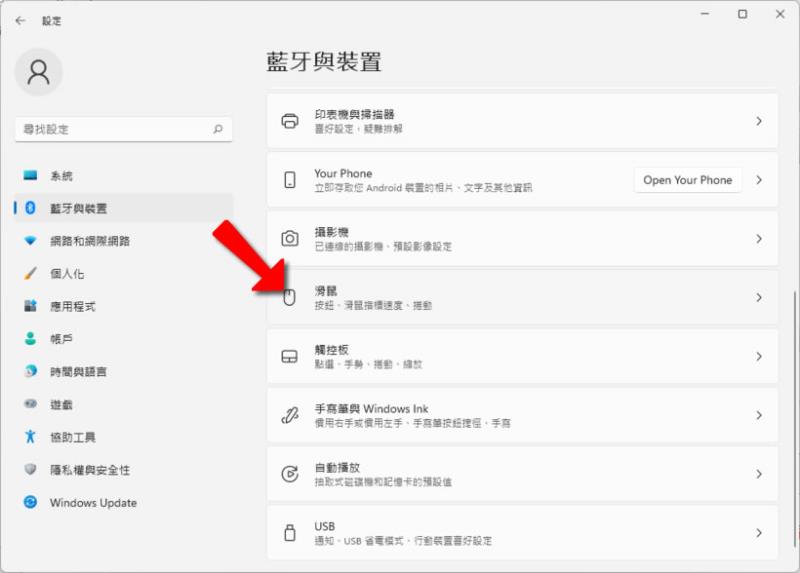Open 協助工具 settings category
This screenshot has height=573, width=800.
click(x=123, y=436)
